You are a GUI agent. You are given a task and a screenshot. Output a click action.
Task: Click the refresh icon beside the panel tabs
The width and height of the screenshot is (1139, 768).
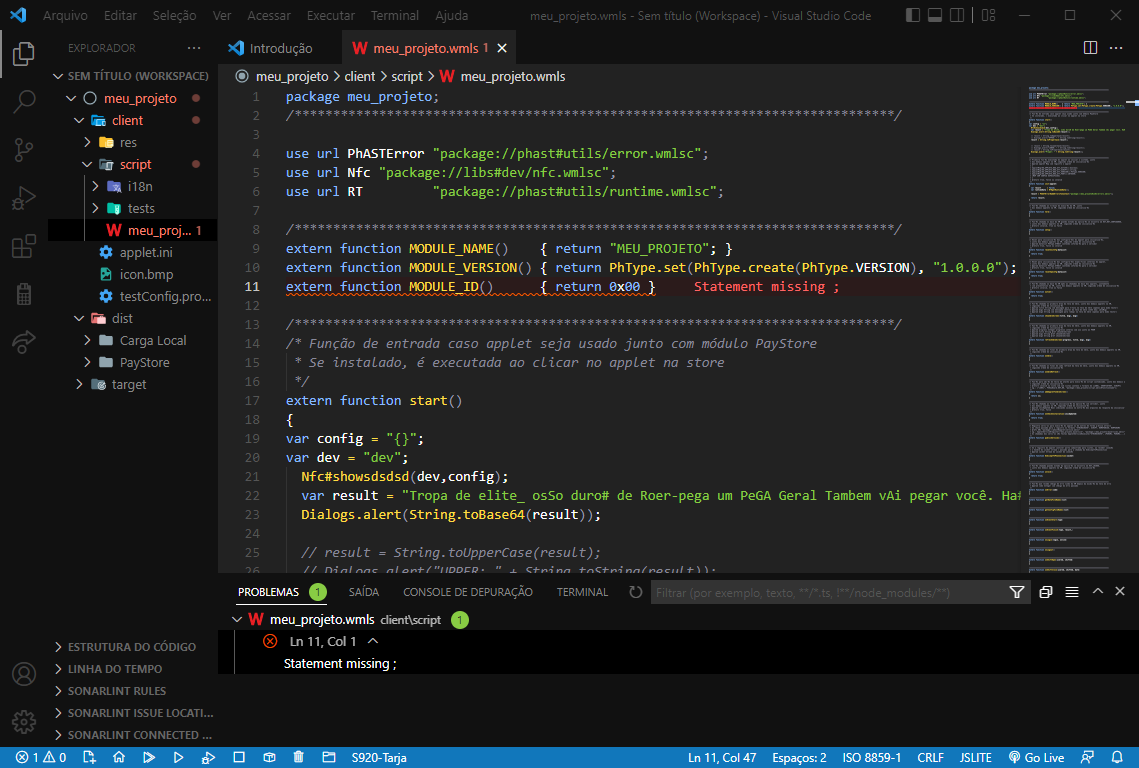pyautogui.click(x=635, y=592)
